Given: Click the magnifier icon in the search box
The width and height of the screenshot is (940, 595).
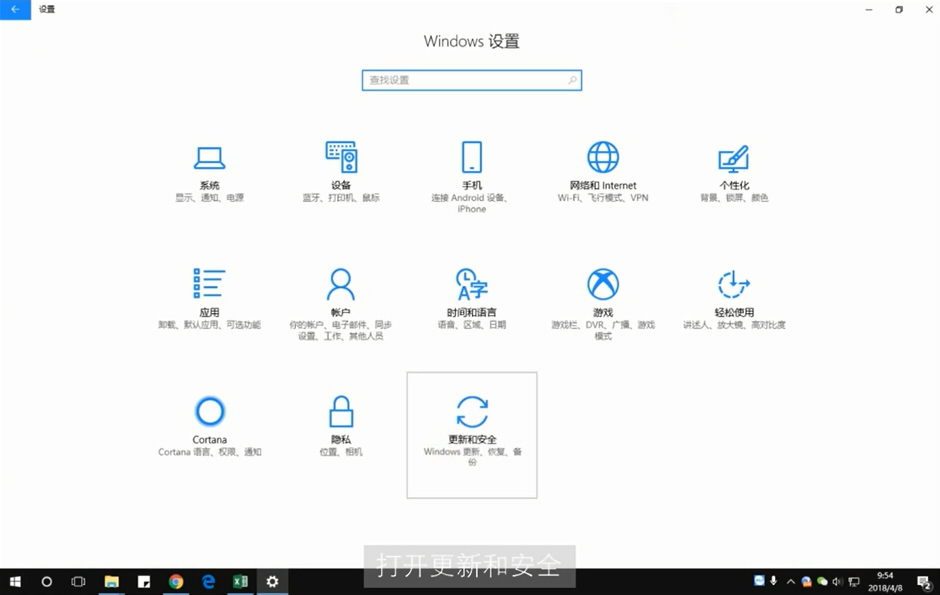Looking at the screenshot, I should (572, 80).
